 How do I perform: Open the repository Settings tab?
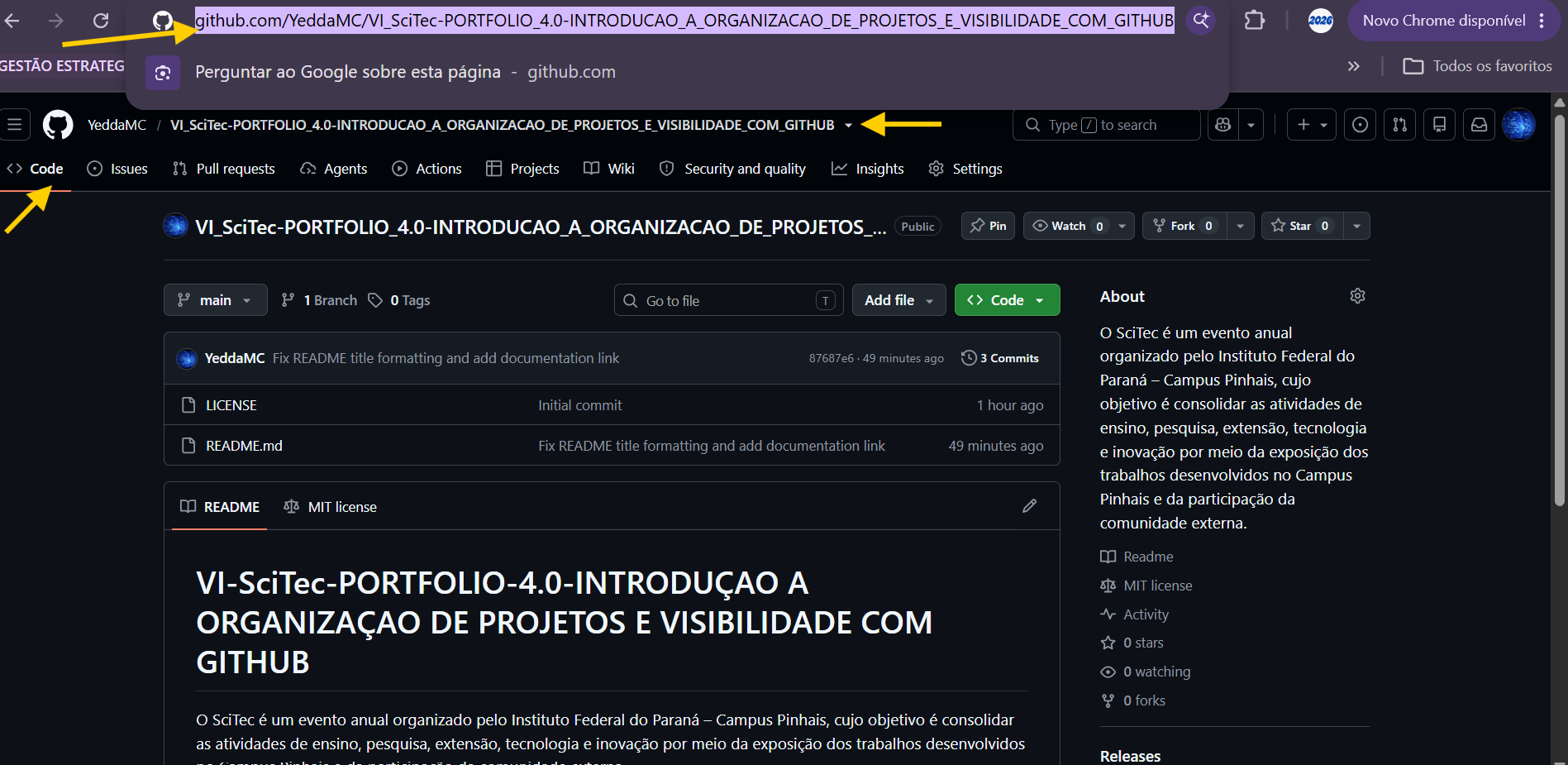coord(965,169)
